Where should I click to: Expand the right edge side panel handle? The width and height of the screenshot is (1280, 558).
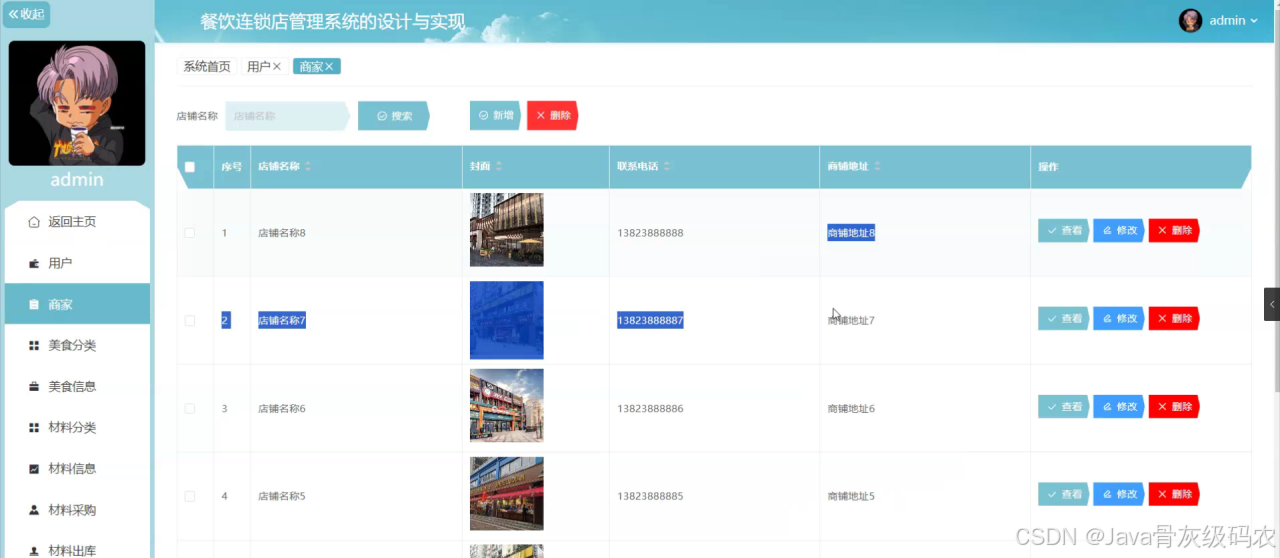tap(1272, 304)
